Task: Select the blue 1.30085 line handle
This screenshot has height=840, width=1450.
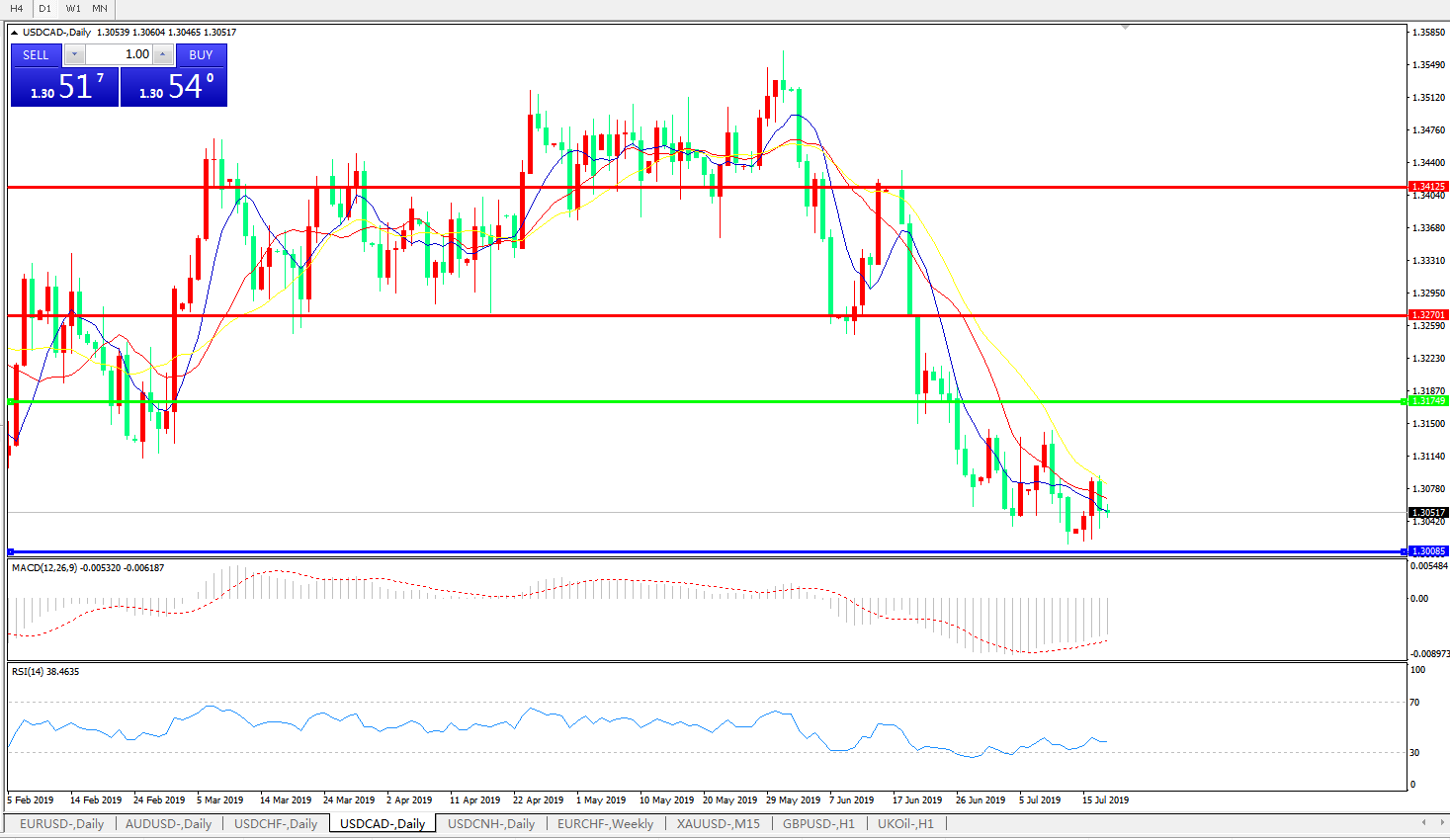Action: point(1404,551)
